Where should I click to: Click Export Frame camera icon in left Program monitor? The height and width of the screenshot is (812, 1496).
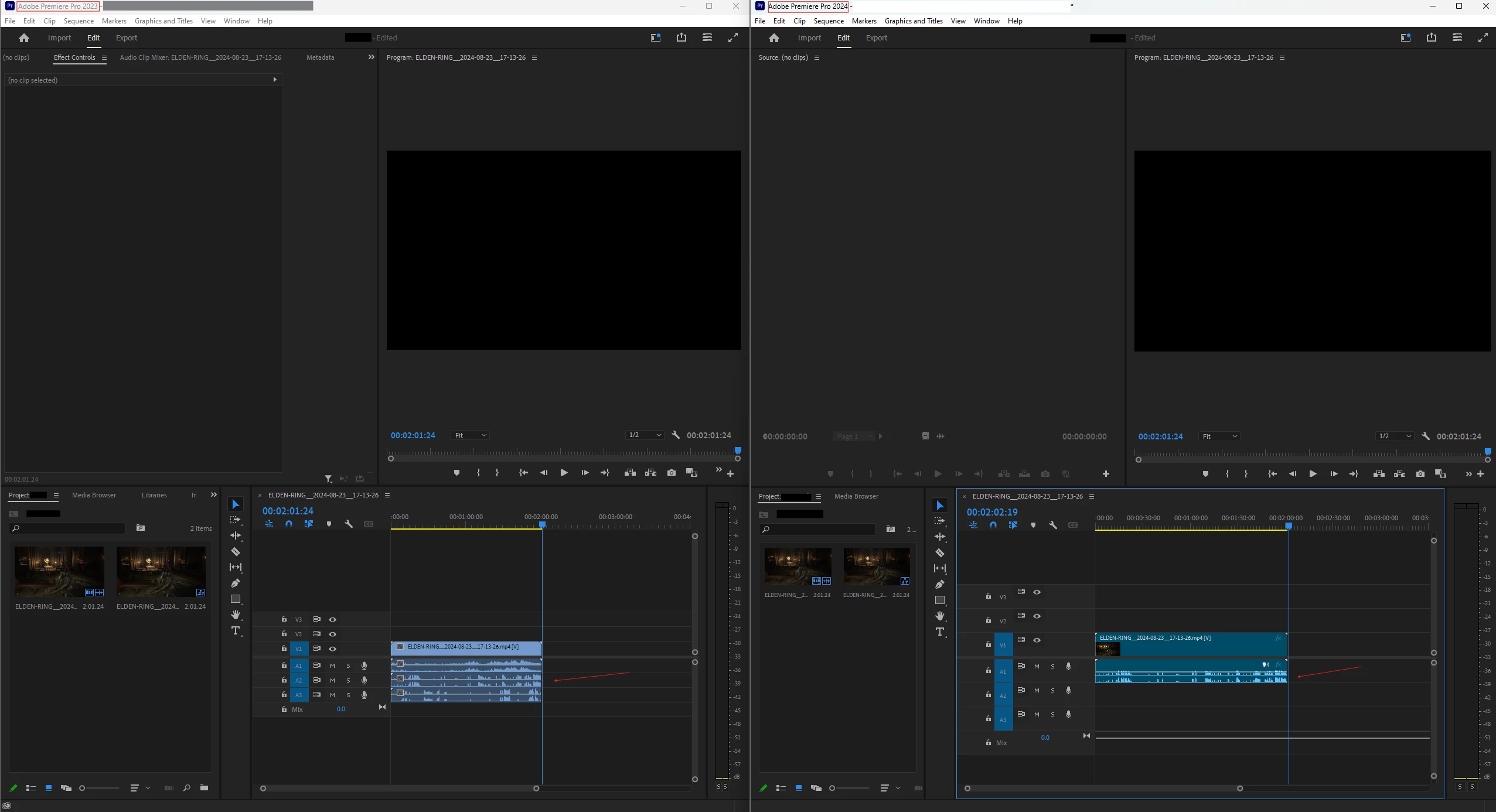point(672,473)
